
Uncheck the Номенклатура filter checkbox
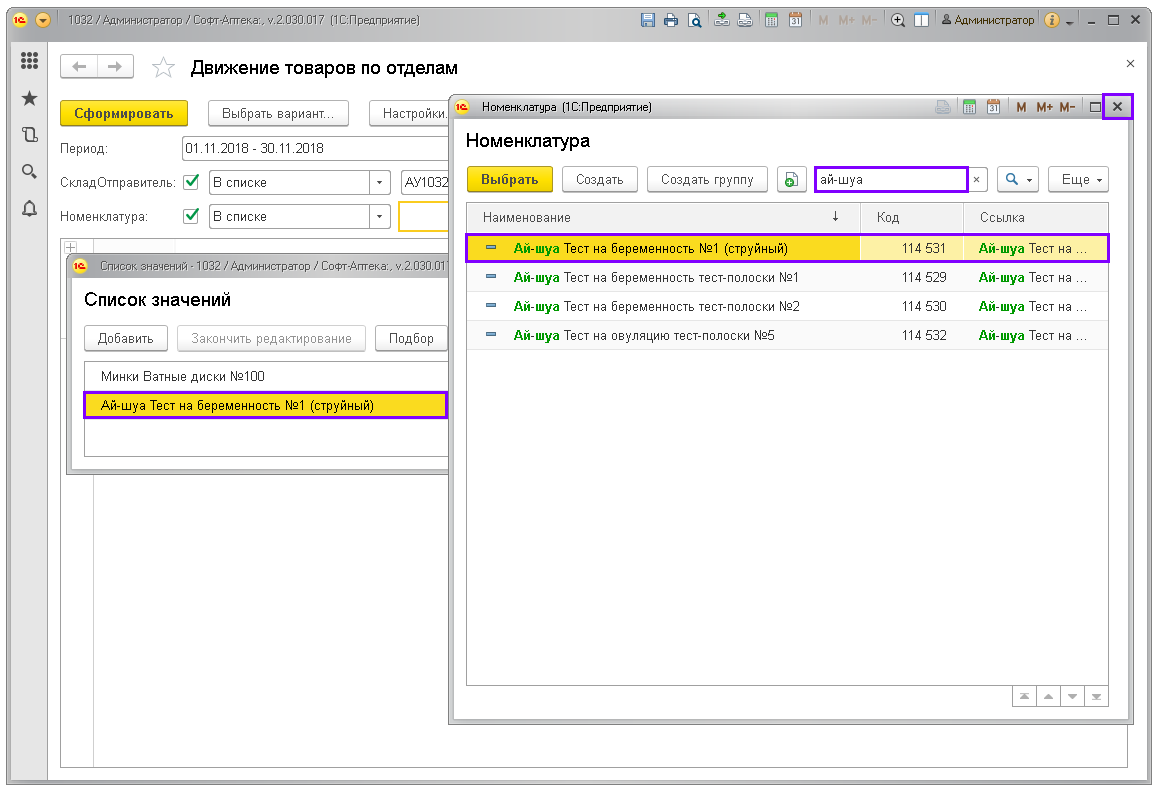(191, 215)
